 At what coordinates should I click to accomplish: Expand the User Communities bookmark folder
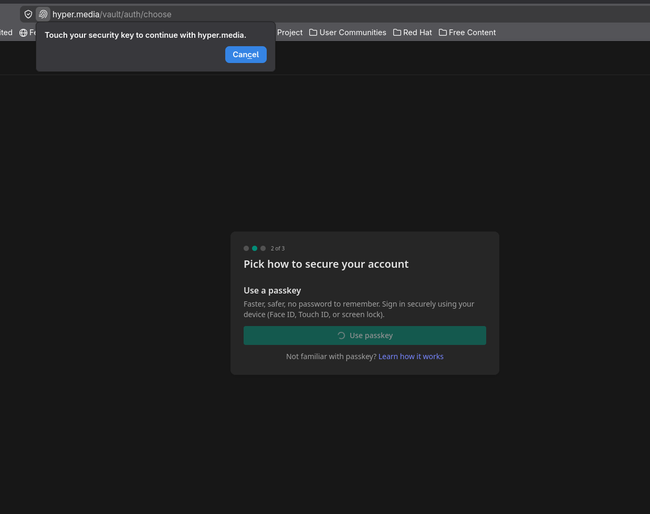(347, 32)
